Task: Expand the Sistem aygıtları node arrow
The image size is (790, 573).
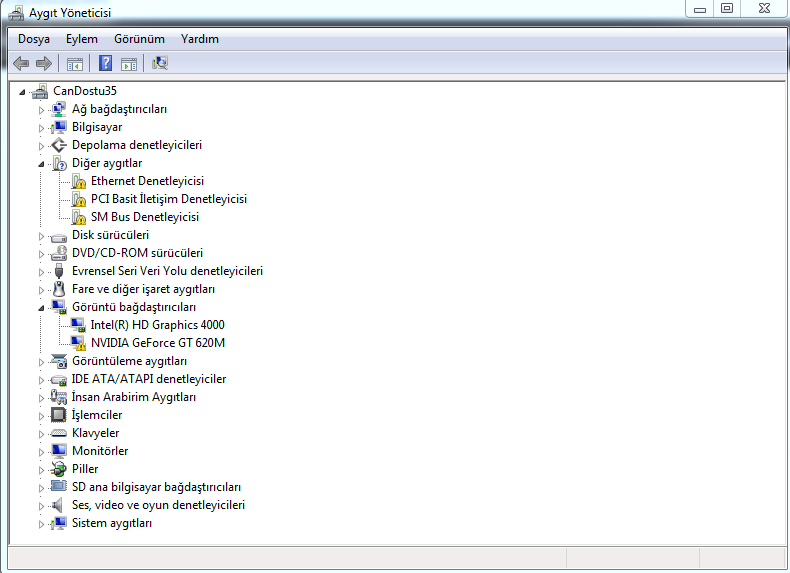Action: [x=41, y=524]
